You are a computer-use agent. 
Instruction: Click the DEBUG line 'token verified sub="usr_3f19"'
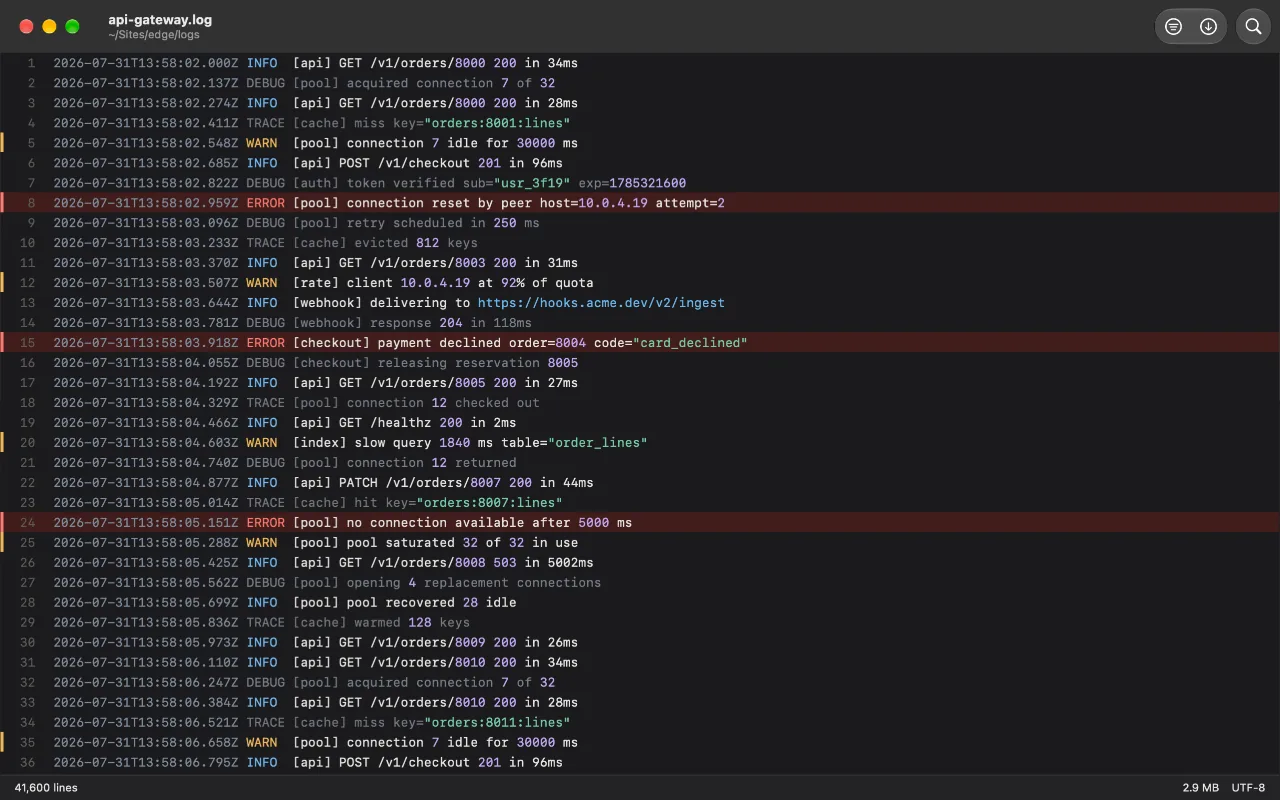click(x=640, y=183)
